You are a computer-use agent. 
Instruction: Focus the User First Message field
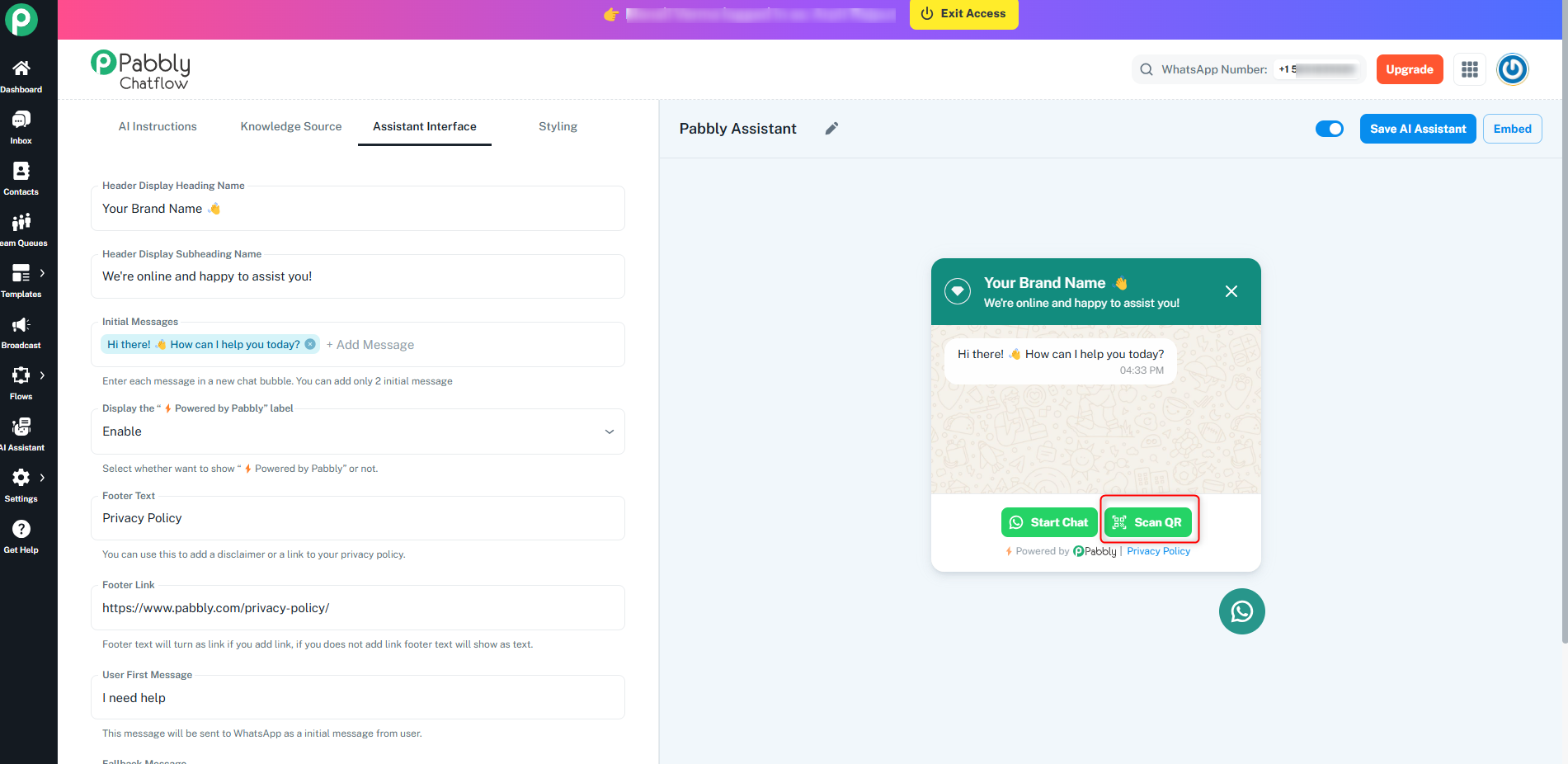coord(357,698)
